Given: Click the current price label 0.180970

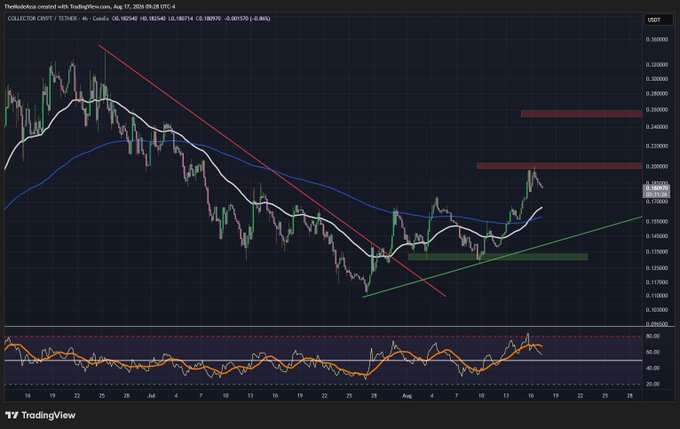Looking at the screenshot, I should click(x=657, y=188).
